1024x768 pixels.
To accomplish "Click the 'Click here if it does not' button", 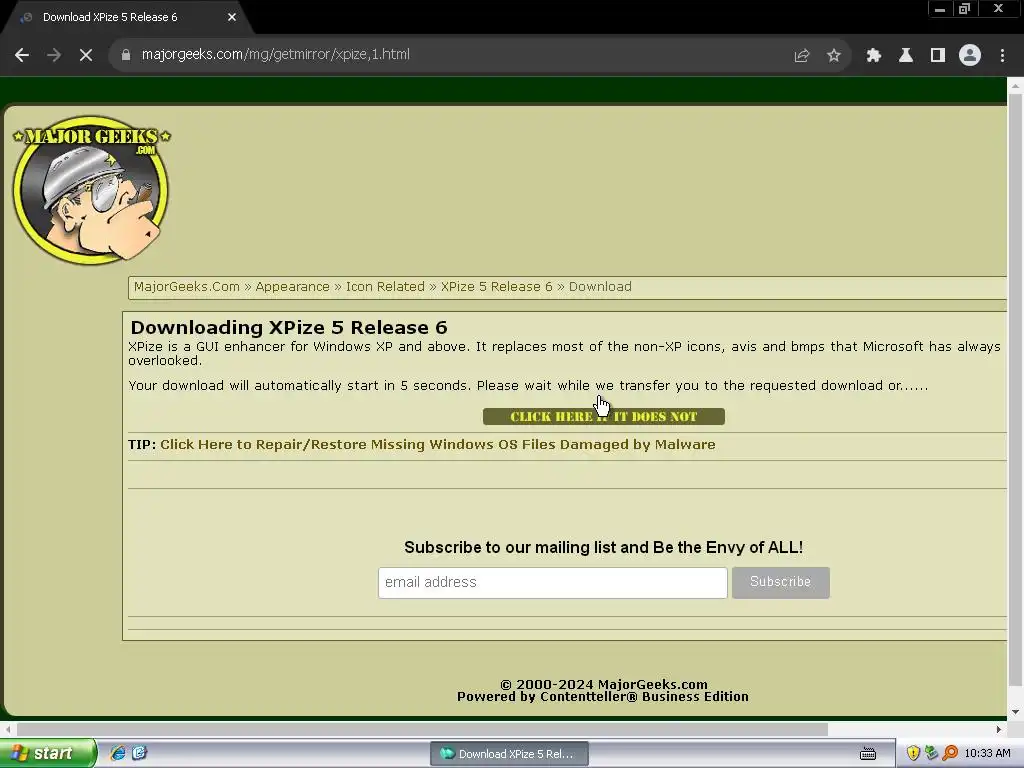I will pyautogui.click(x=603, y=417).
